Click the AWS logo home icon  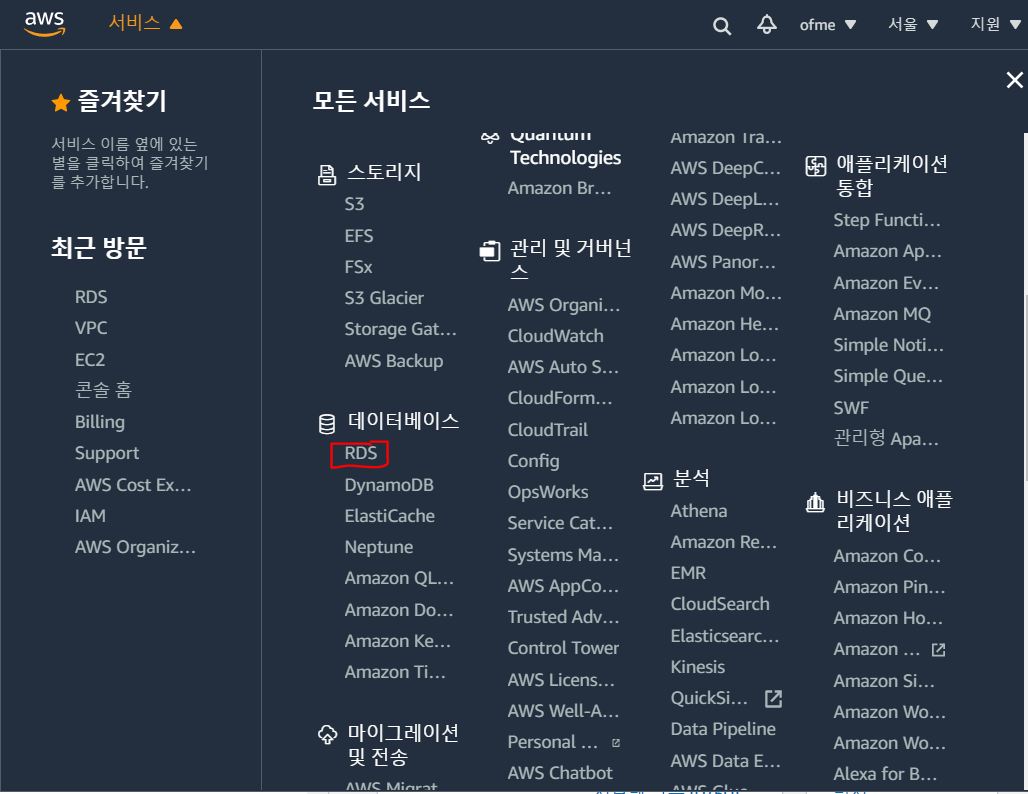coord(45,24)
